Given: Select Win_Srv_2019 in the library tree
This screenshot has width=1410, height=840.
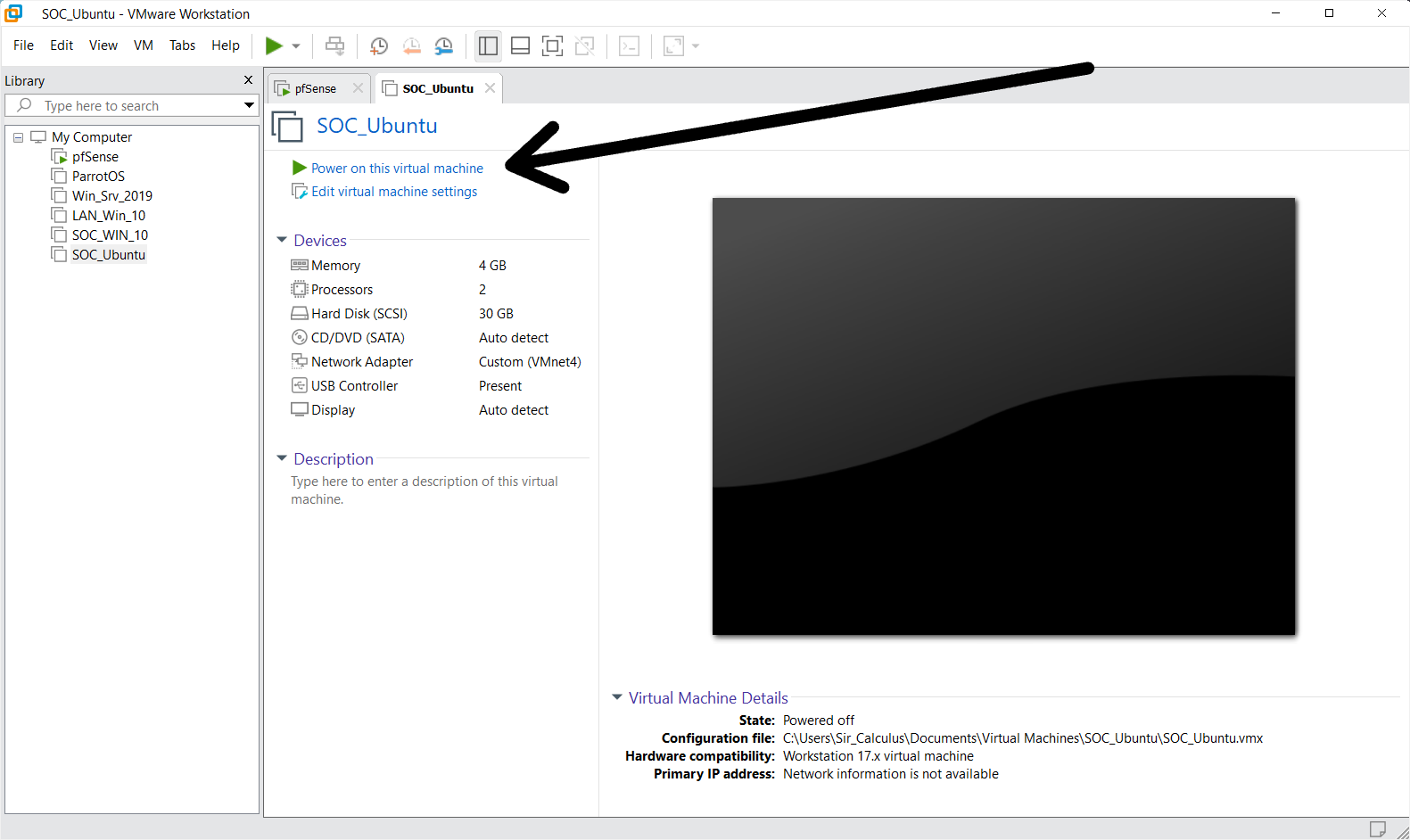Looking at the screenshot, I should (x=112, y=196).
